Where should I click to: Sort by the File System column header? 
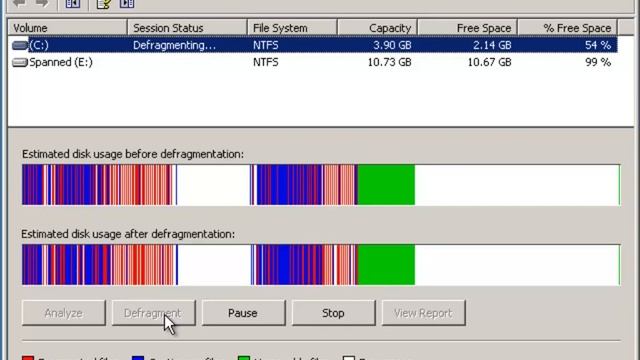pos(292,28)
